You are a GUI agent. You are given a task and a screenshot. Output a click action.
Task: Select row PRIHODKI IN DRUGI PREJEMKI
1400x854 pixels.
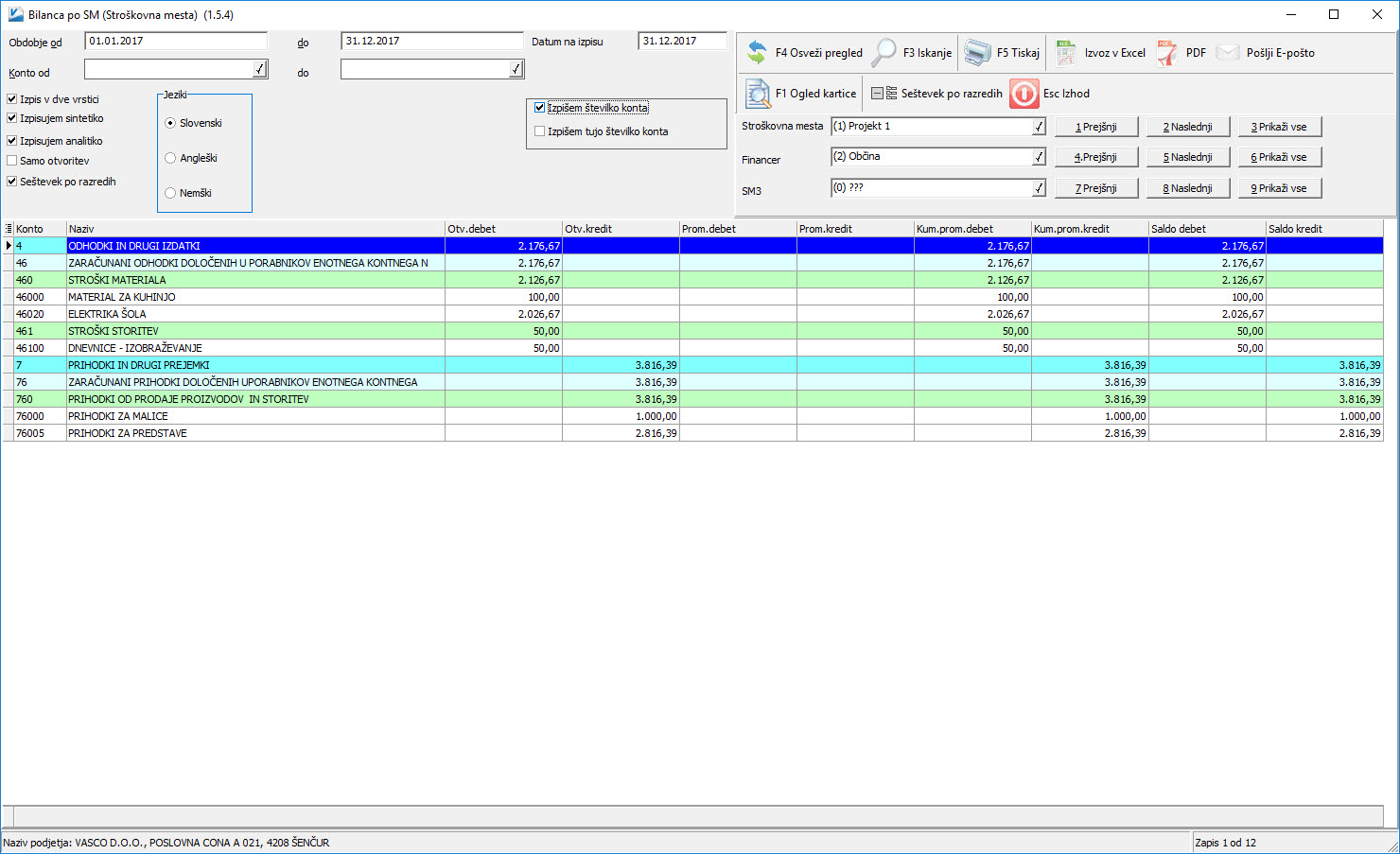(x=692, y=365)
